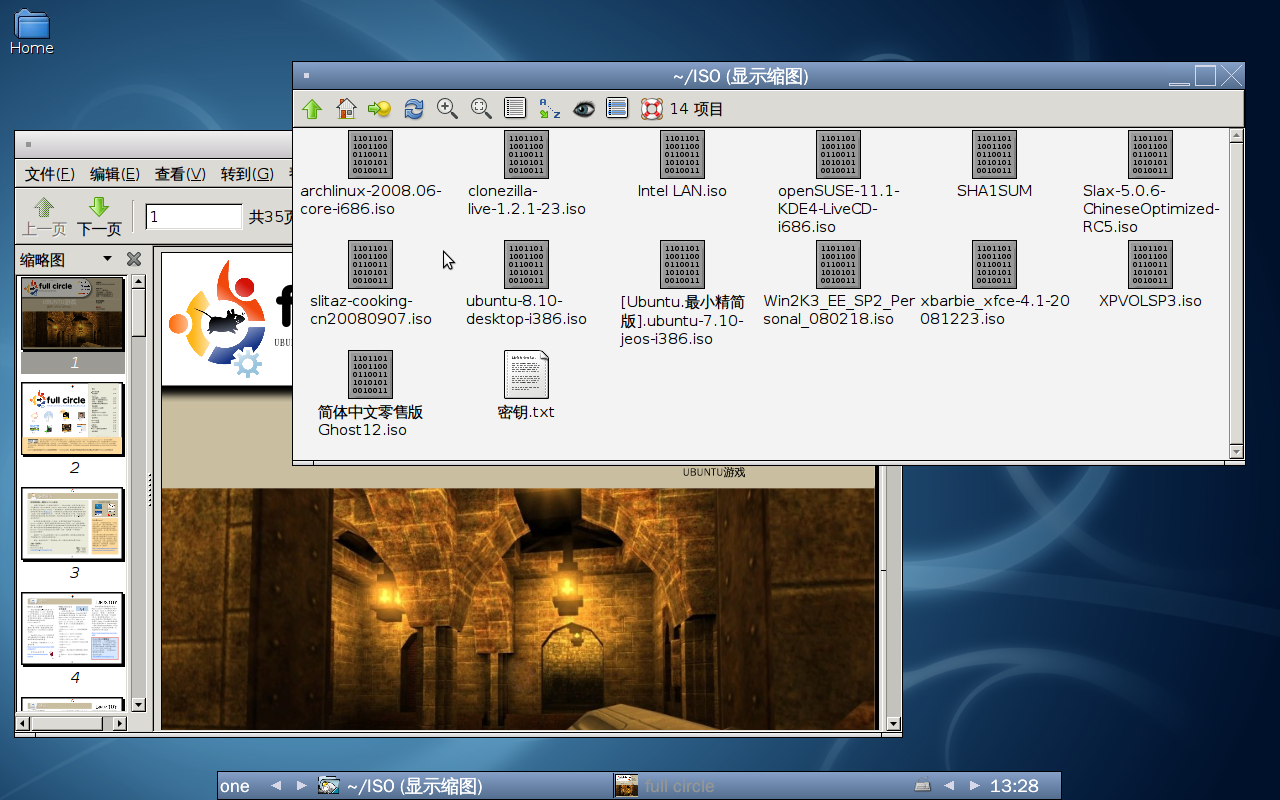The width and height of the screenshot is (1280, 800).
Task: Click thumbnail sidebar scroll-up arrow
Action: pyautogui.click(x=138, y=282)
